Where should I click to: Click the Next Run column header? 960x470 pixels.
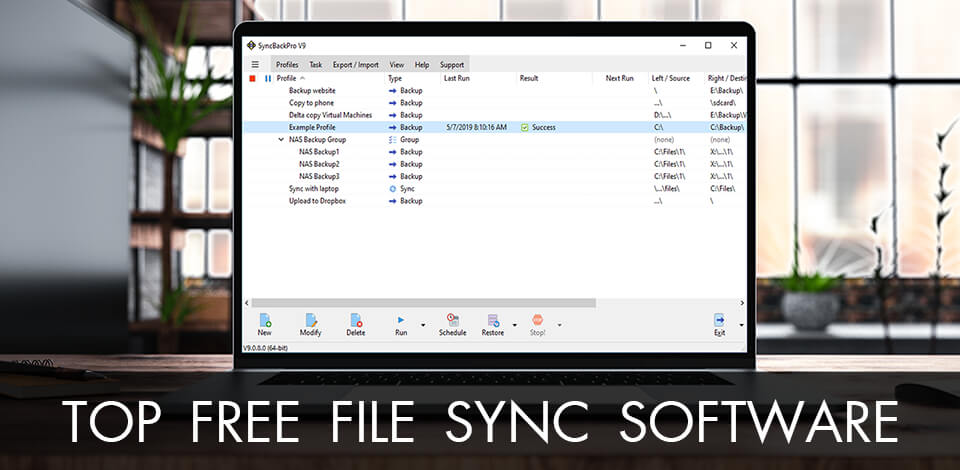[620, 78]
